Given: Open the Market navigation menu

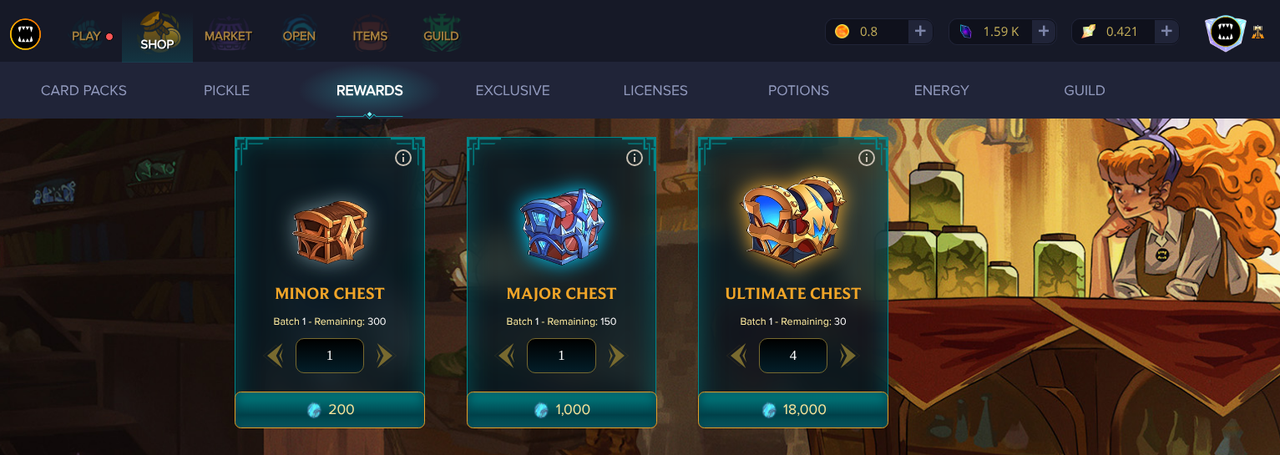Looking at the screenshot, I should click(x=228, y=35).
